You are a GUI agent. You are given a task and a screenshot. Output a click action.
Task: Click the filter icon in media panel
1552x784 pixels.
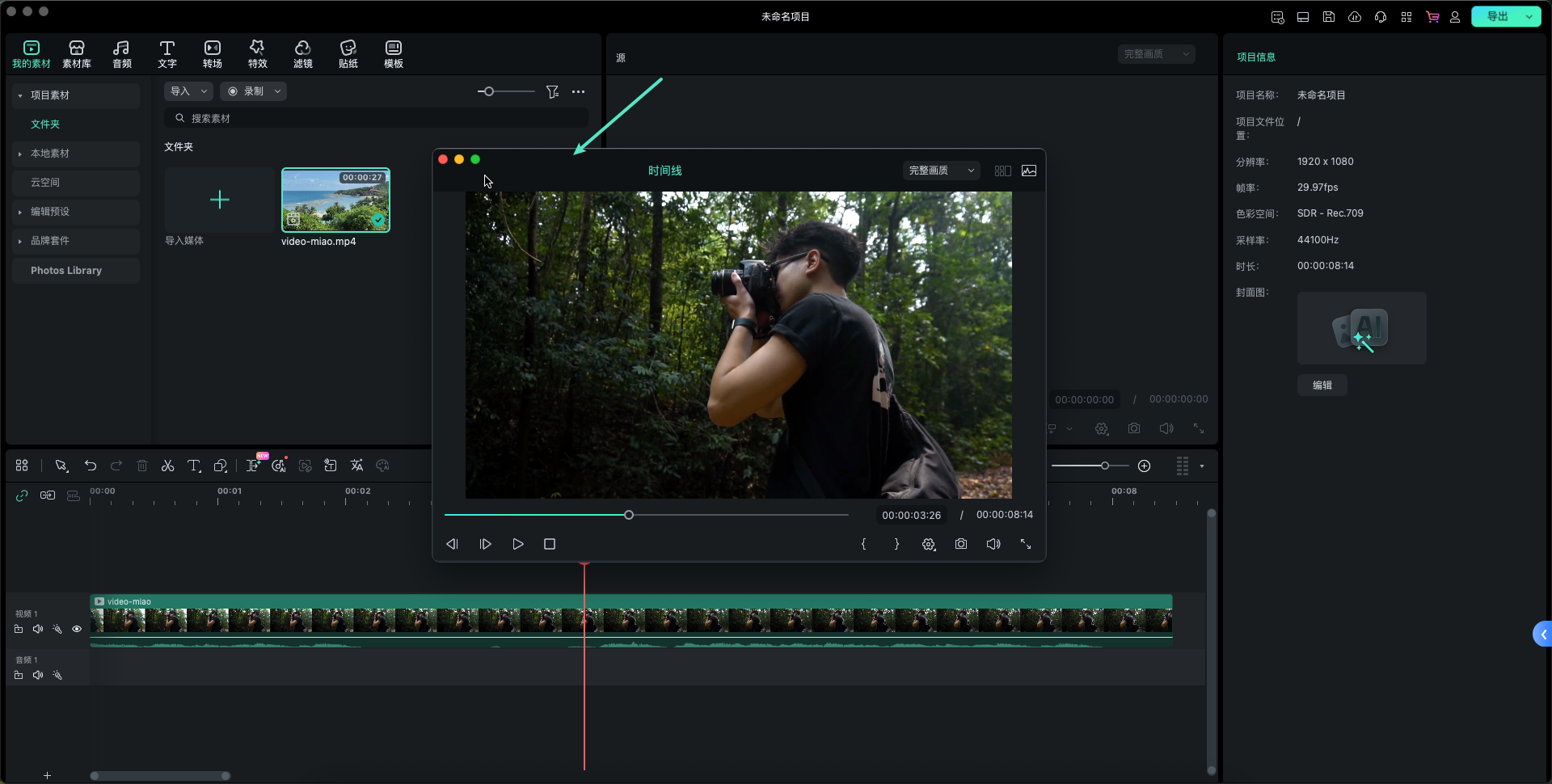(552, 92)
